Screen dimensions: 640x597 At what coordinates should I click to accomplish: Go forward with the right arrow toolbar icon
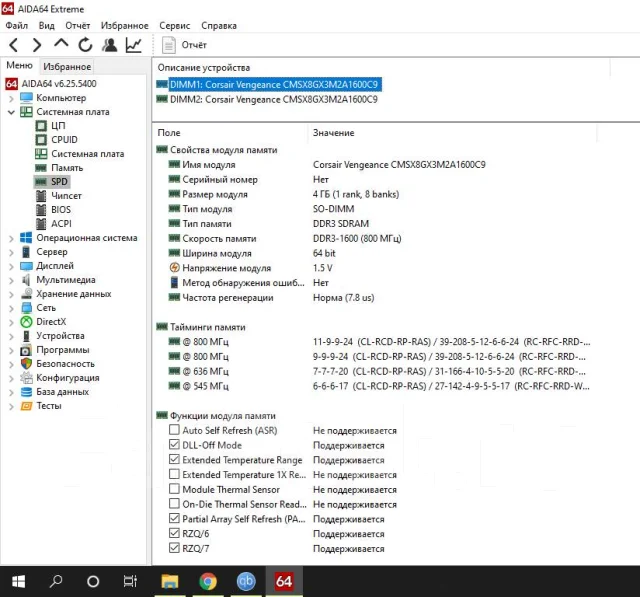coord(37,45)
